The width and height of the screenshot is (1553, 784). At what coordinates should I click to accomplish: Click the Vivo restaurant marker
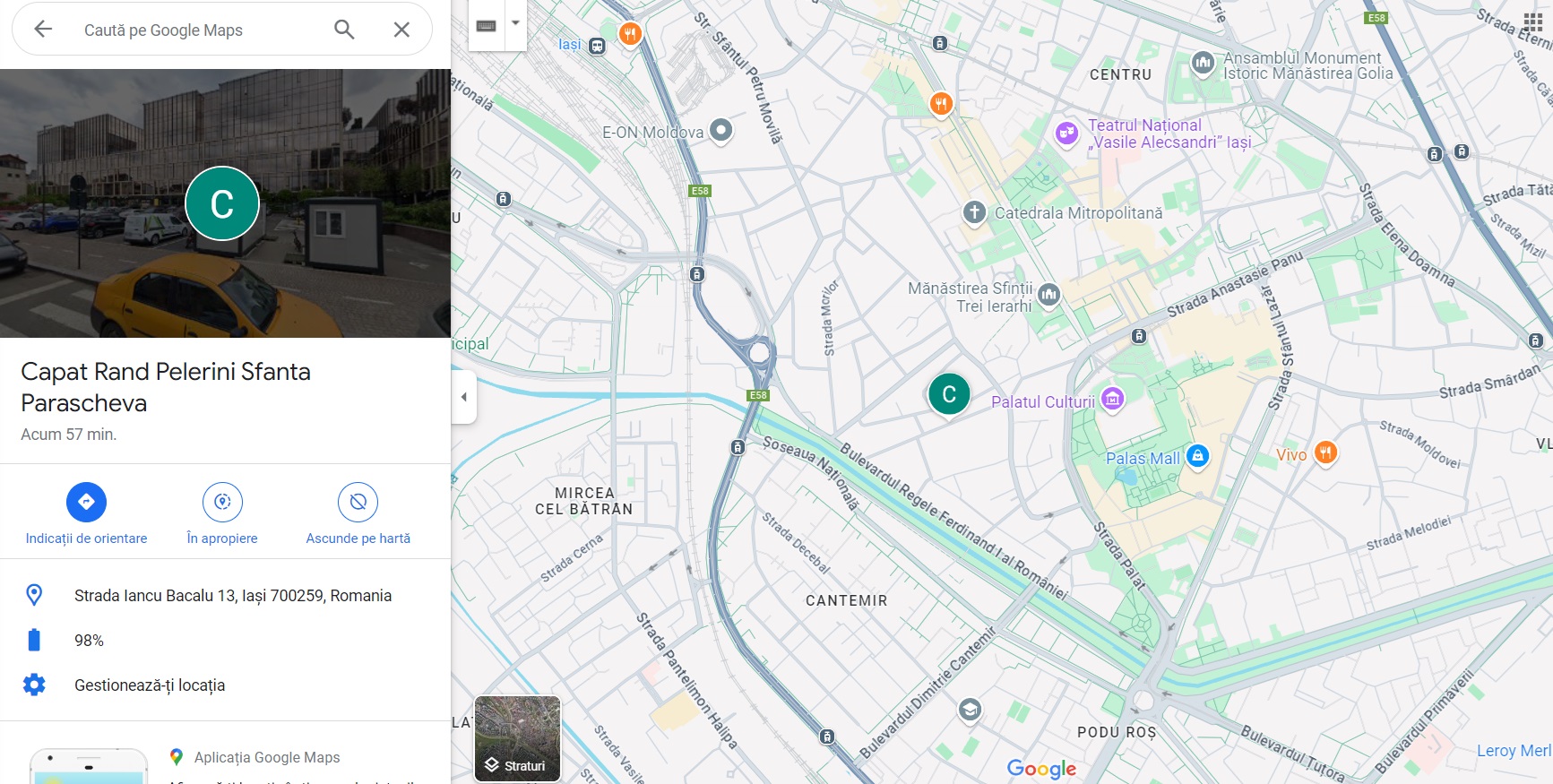pyautogui.click(x=1325, y=452)
